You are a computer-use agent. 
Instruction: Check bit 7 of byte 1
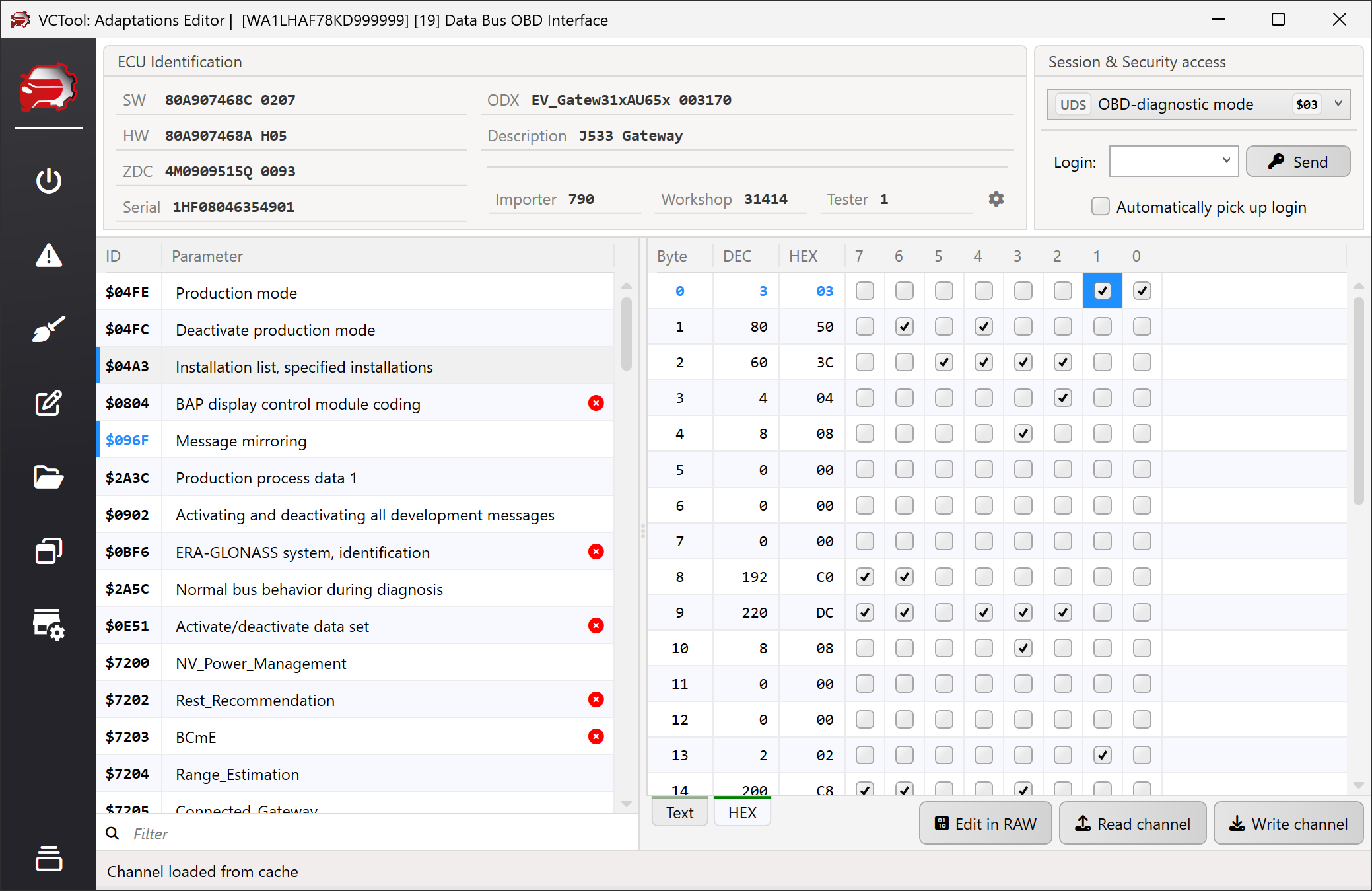pos(864,326)
